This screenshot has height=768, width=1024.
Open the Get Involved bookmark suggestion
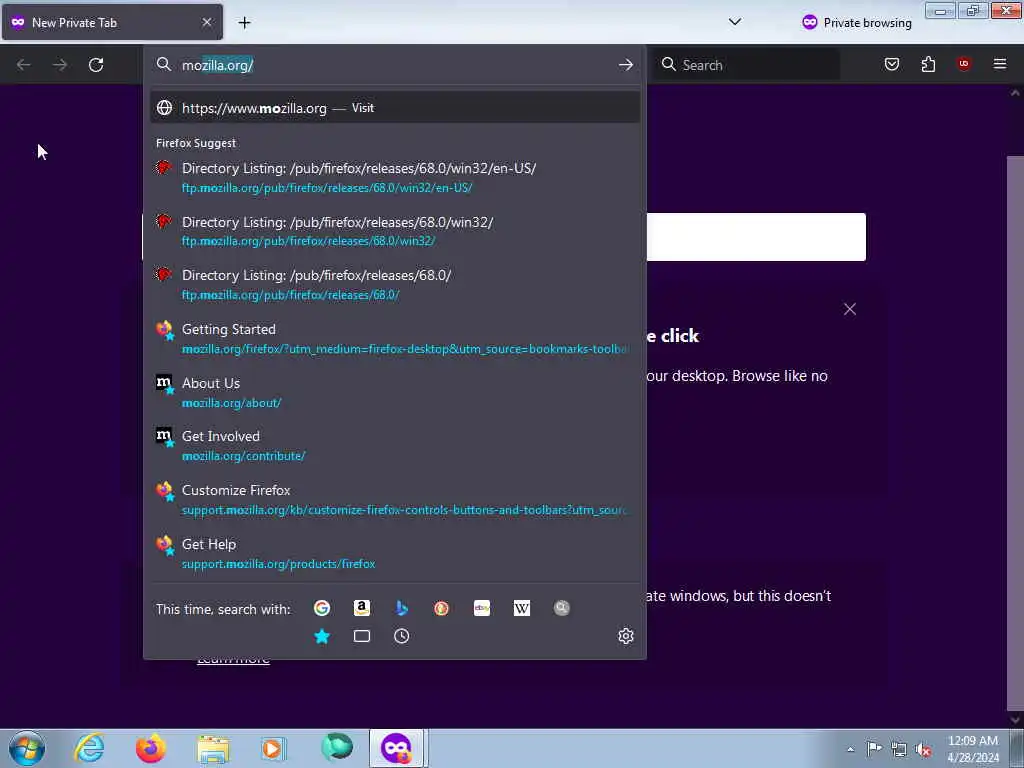[x=394, y=446]
